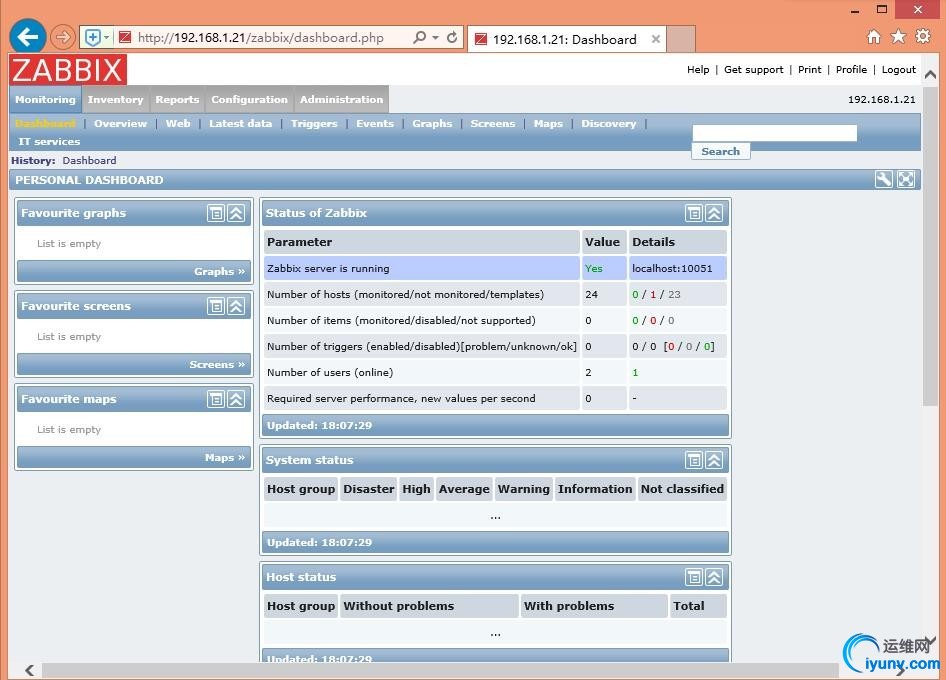Image resolution: width=946 pixels, height=680 pixels.
Task: Click the Print link
Action: 810,70
